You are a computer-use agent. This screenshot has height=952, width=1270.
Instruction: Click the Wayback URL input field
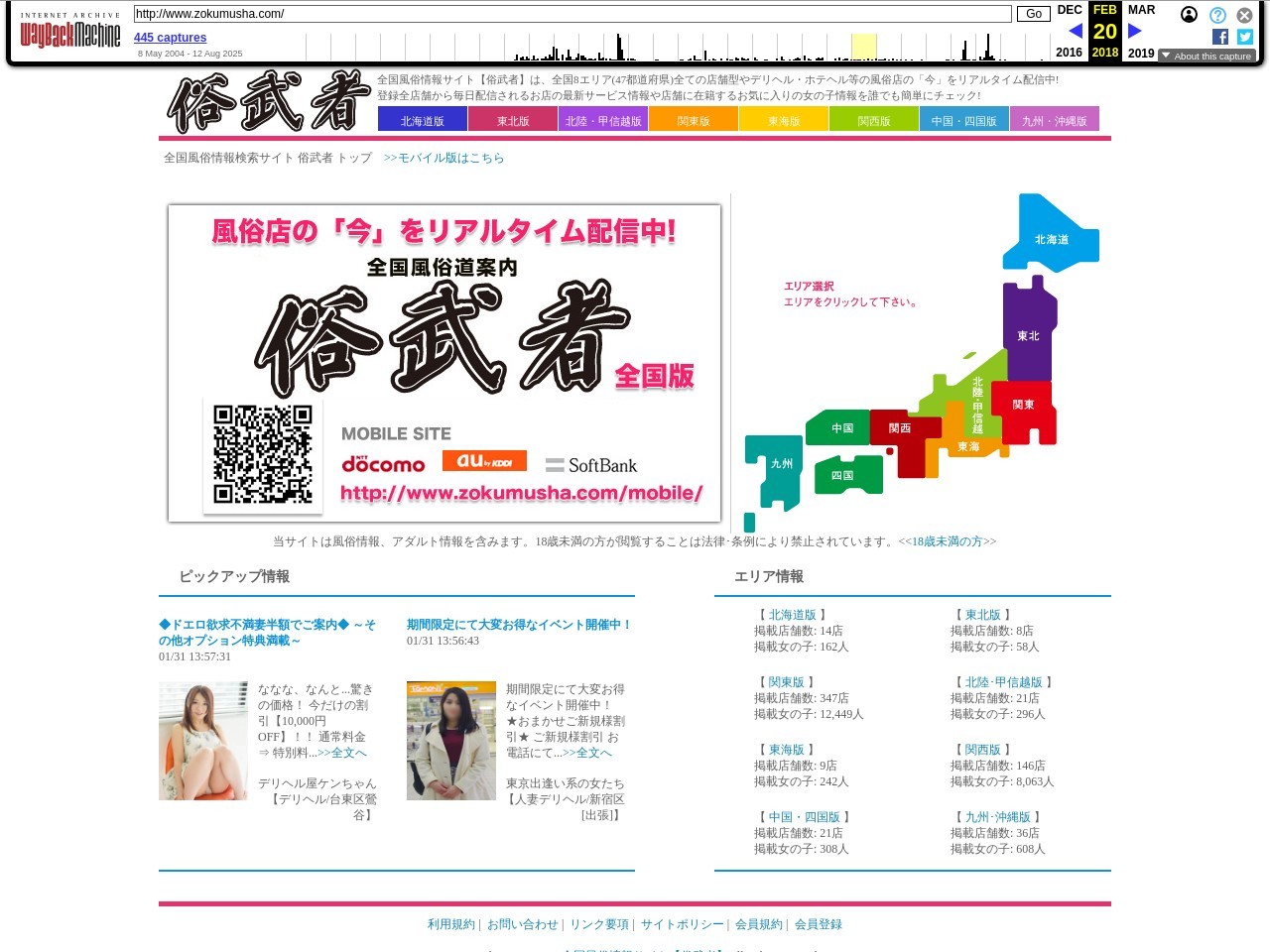pyautogui.click(x=572, y=14)
